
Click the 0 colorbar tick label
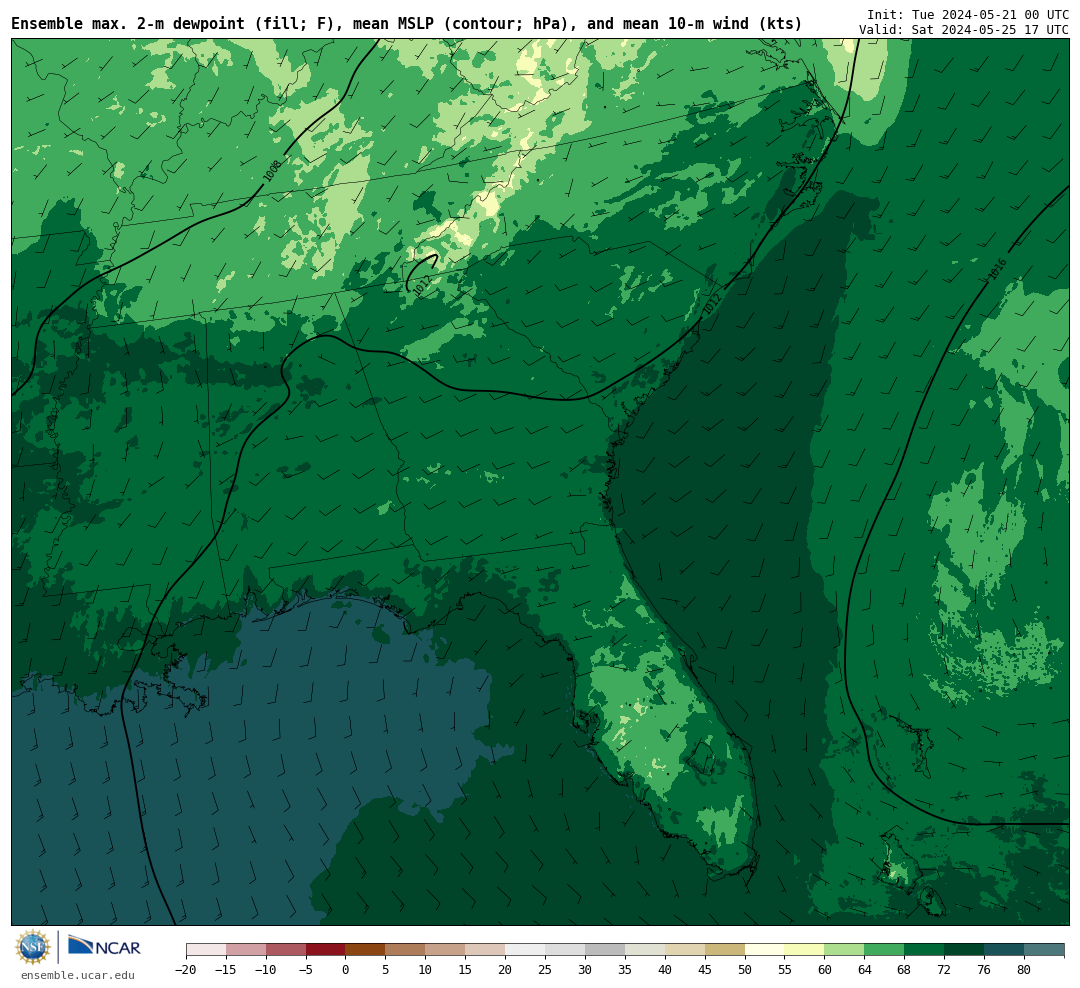[346, 969]
